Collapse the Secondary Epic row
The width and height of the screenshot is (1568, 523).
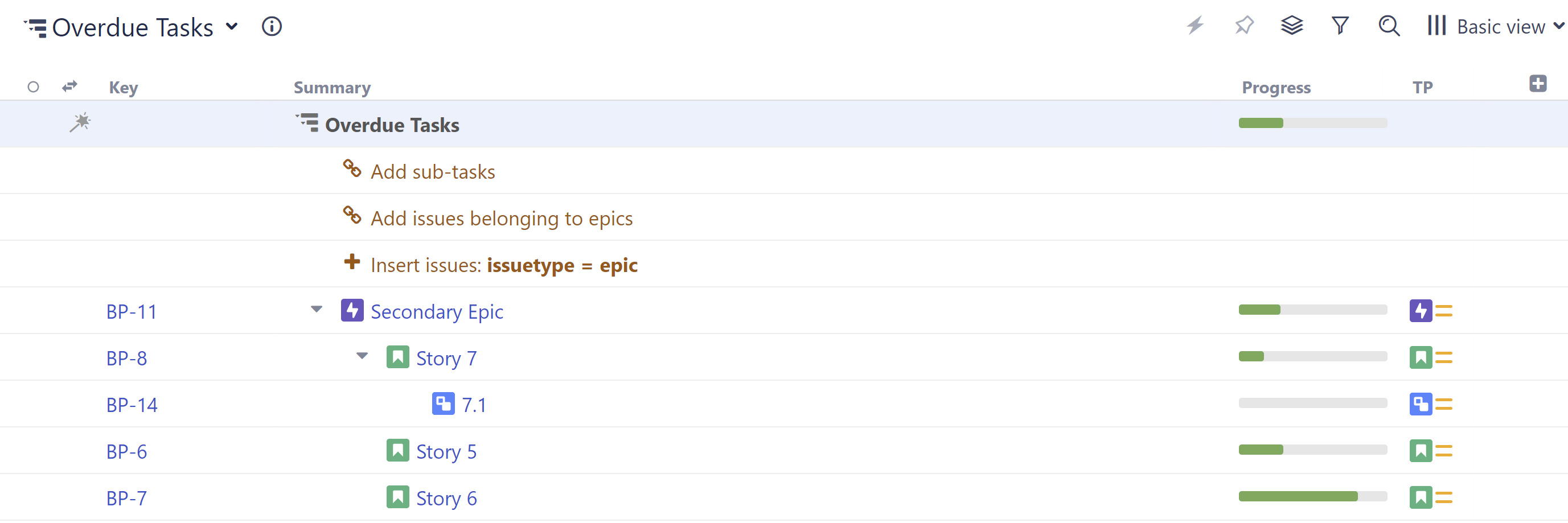pos(317,310)
